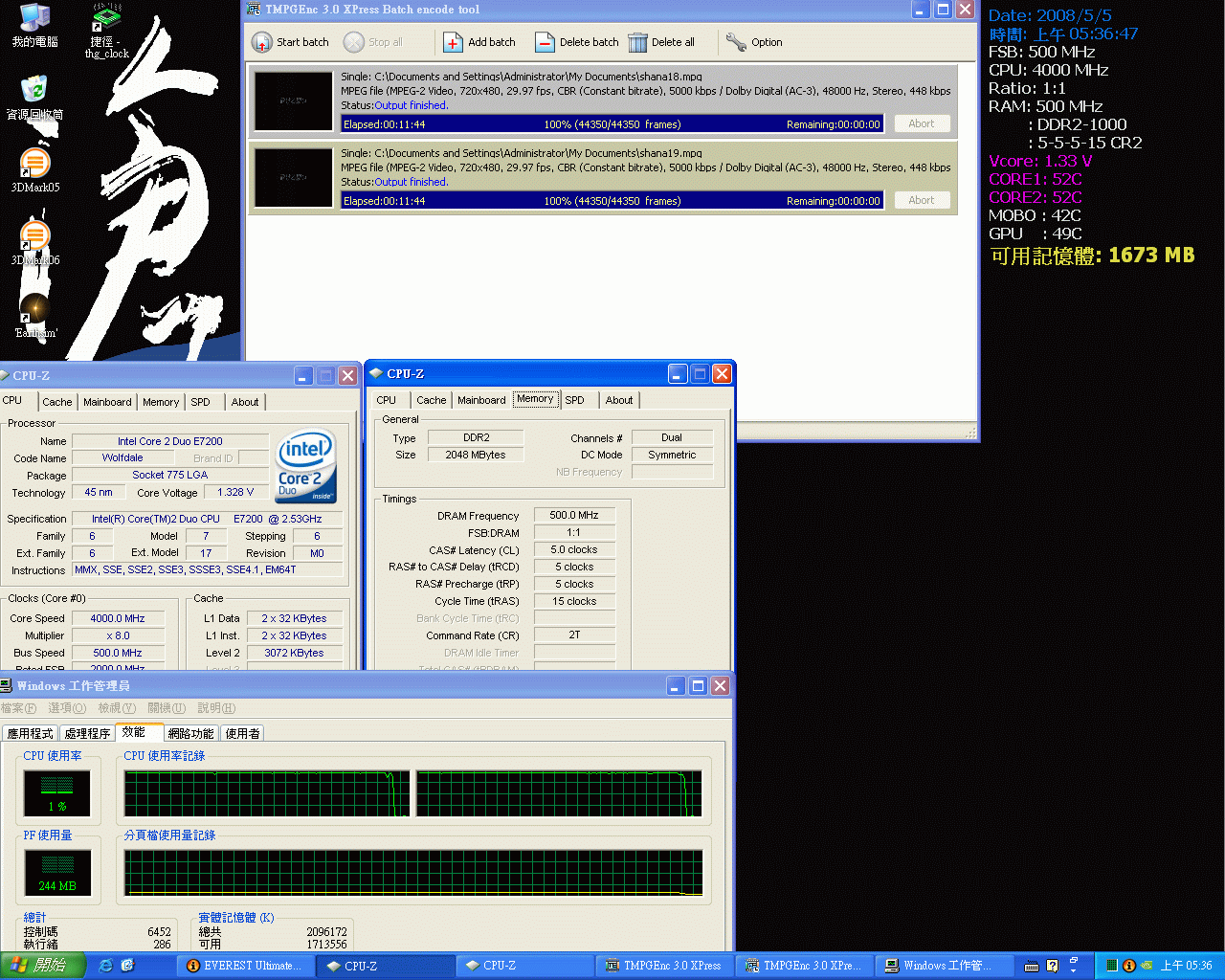The height and width of the screenshot is (980, 1225).
Task: Open the Recycle Bin desktop icon
Action: (35, 98)
